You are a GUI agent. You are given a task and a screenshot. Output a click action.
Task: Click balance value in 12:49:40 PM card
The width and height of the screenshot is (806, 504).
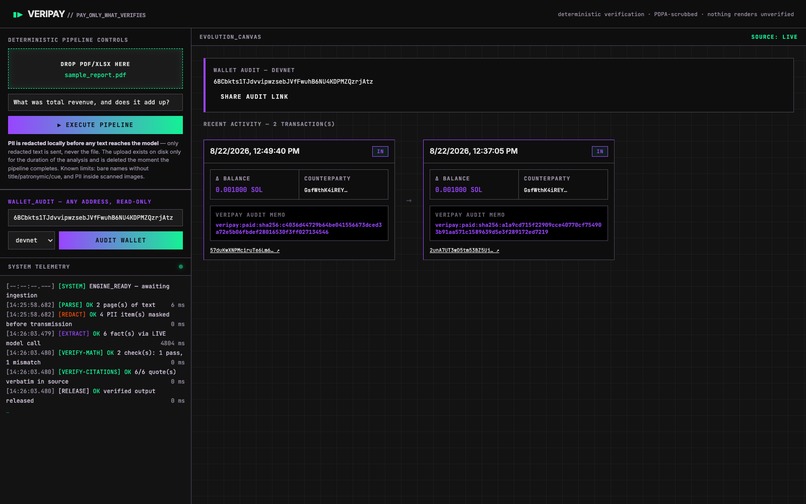pos(239,190)
